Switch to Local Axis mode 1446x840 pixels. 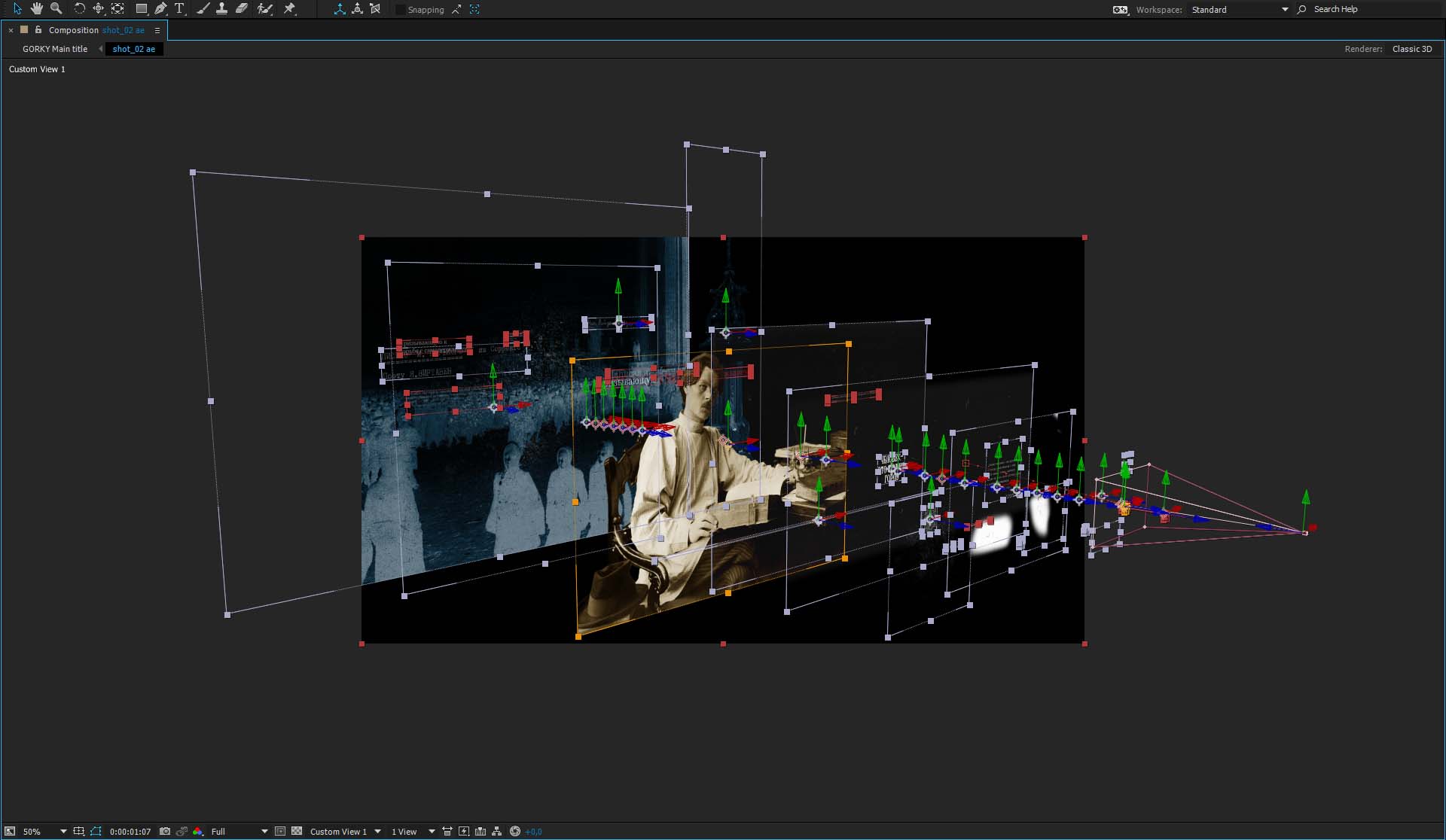pos(340,9)
